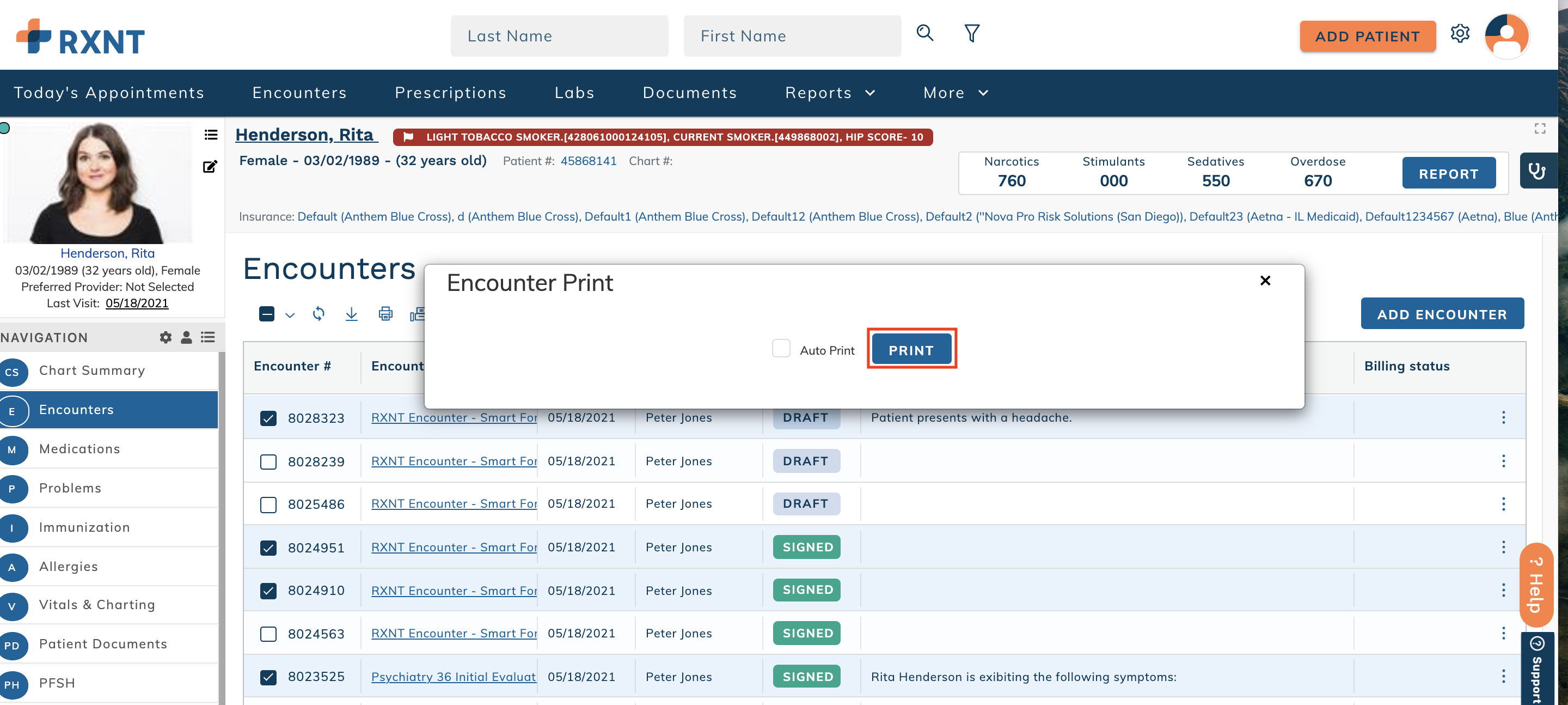The image size is (1568, 705).
Task: Open stethoscope side panel icon
Action: (1538, 171)
